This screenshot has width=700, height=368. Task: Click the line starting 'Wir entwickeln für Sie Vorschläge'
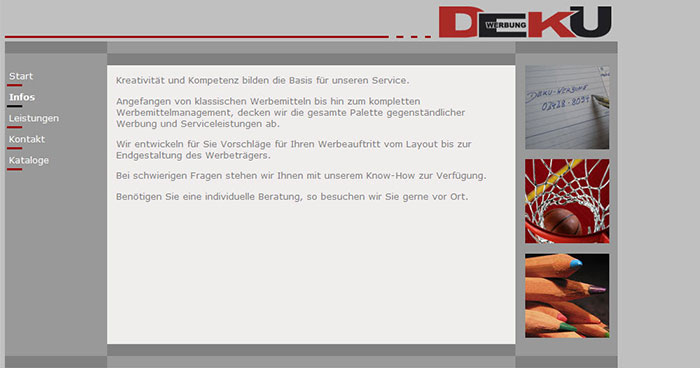tap(294, 144)
